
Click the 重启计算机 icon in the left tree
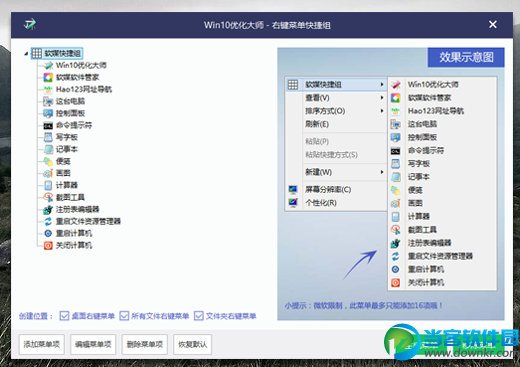point(48,233)
